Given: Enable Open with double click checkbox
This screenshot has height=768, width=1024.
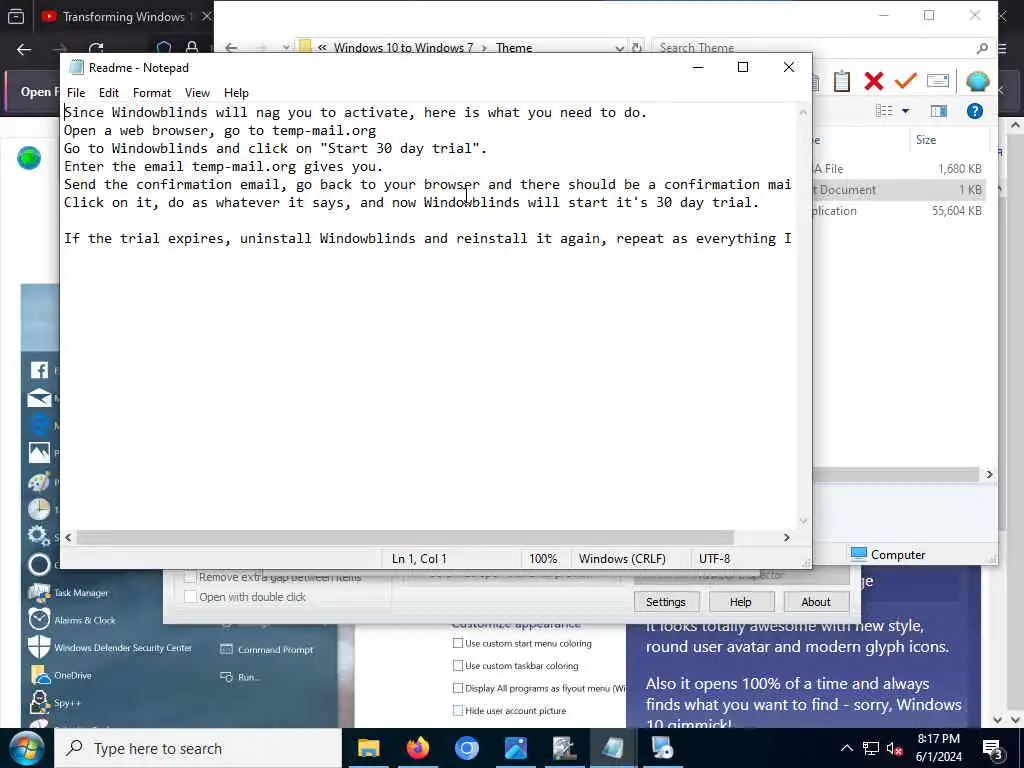Looking at the screenshot, I should pos(191,597).
